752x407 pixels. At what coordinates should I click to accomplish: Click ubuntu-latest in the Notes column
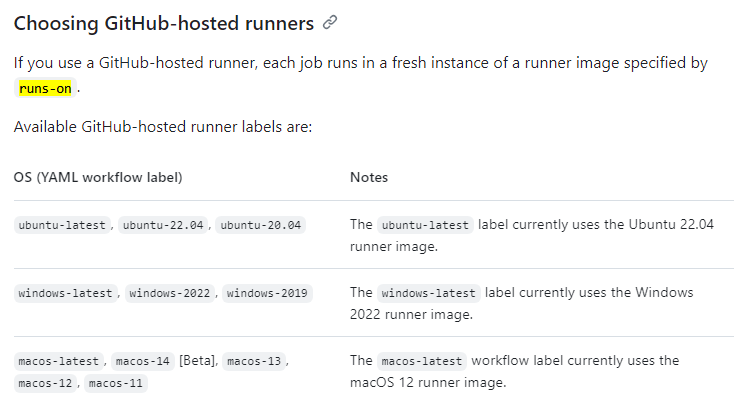pos(425,225)
